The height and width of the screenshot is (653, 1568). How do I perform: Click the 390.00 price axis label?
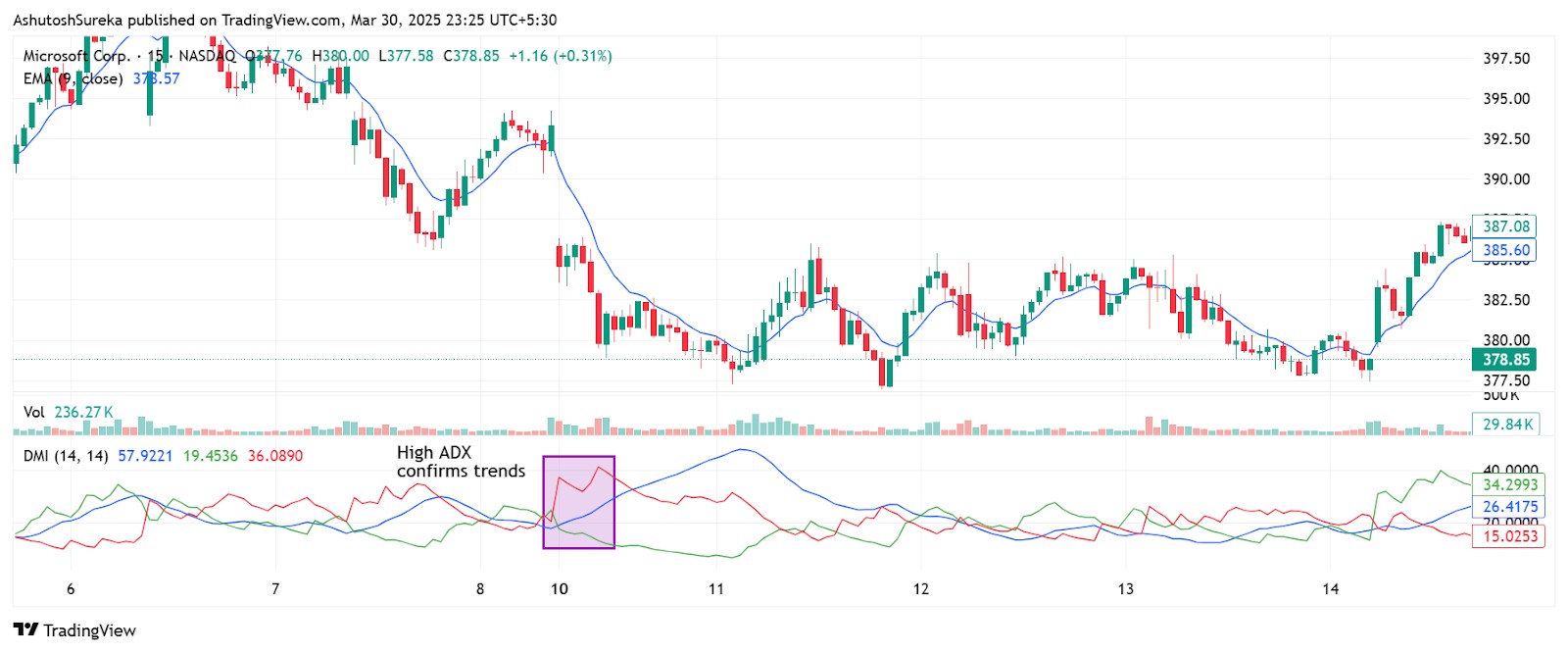(x=1506, y=179)
